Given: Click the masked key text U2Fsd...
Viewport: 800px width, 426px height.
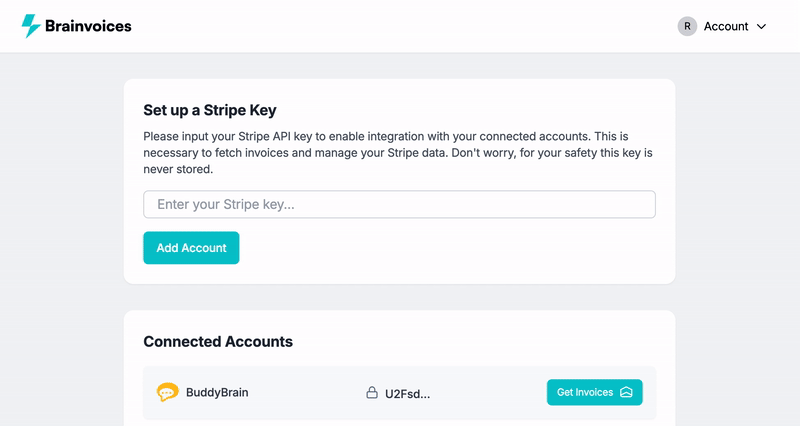Looking at the screenshot, I should [x=407, y=394].
